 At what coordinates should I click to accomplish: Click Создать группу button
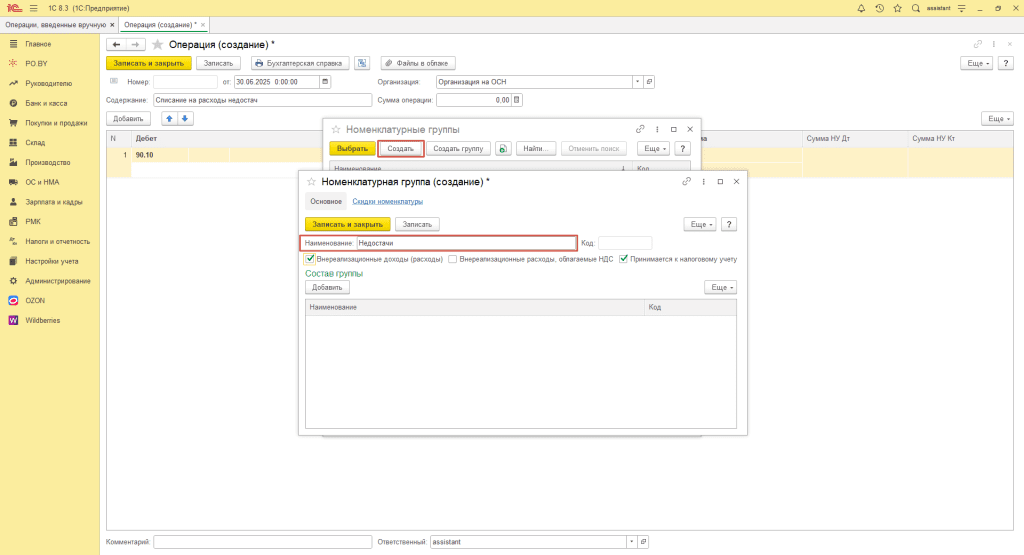point(458,148)
